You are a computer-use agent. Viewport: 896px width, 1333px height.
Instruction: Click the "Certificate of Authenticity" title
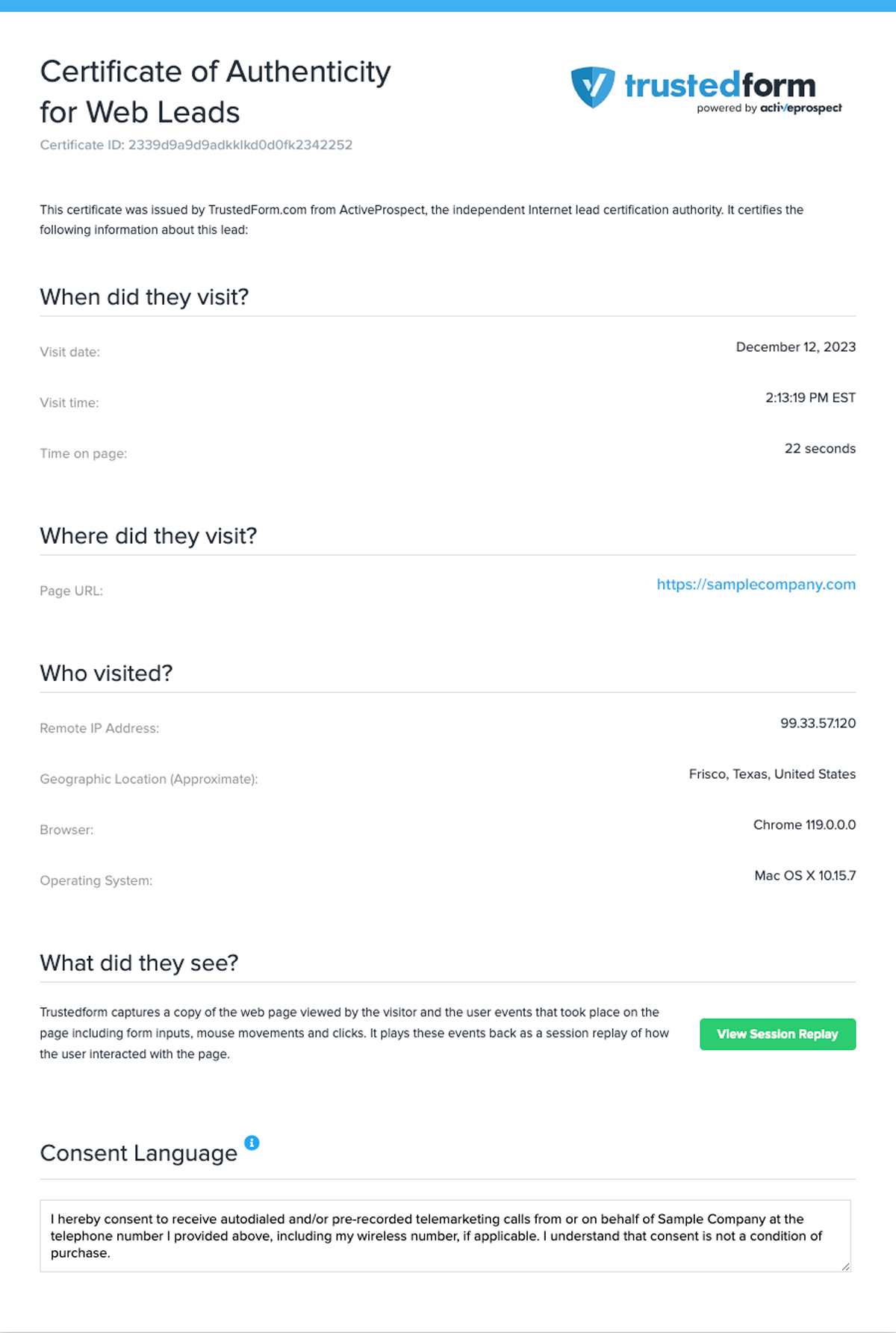[x=215, y=72]
